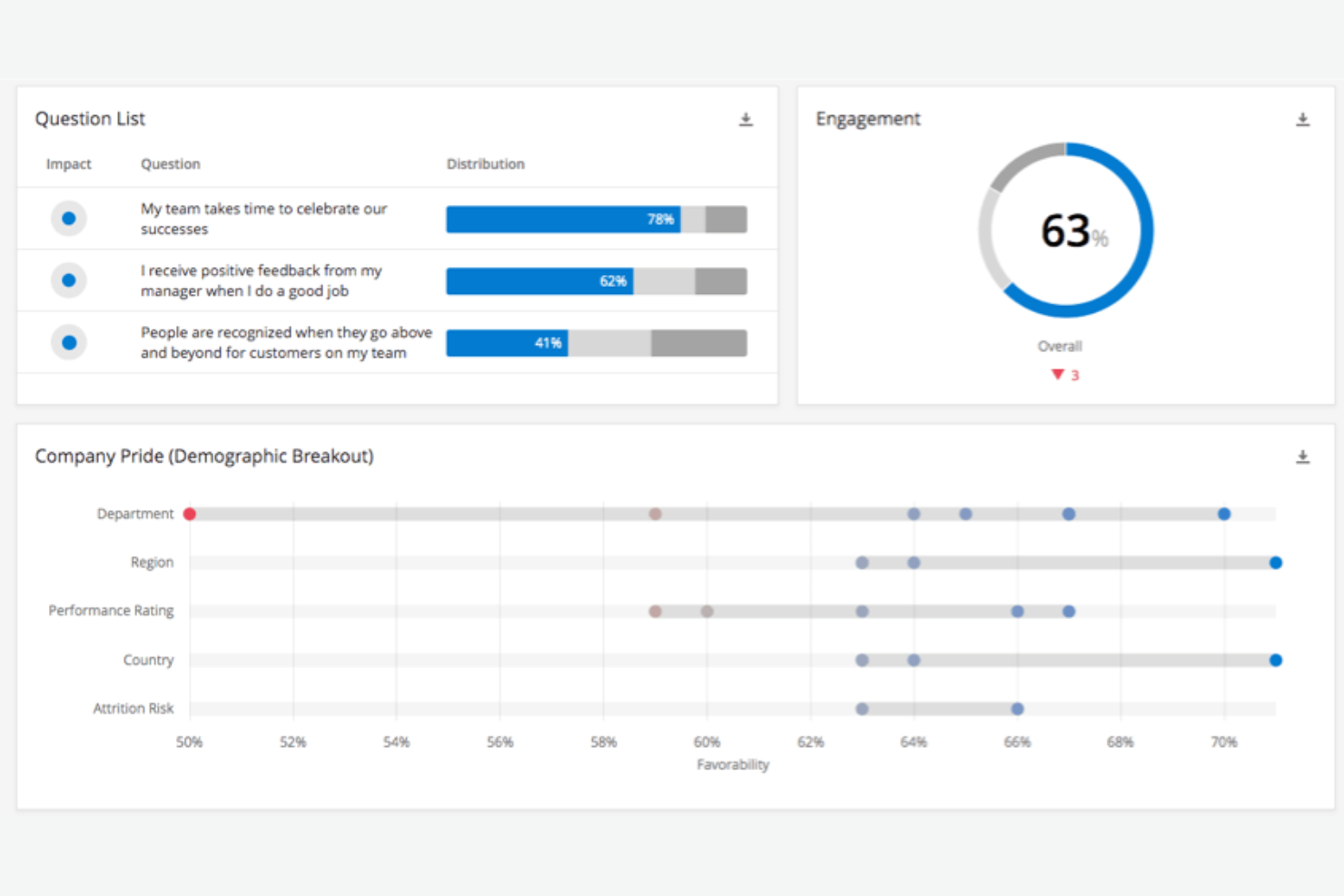Open the Question List panel header
The width and height of the screenshot is (1344, 896).
90,118
